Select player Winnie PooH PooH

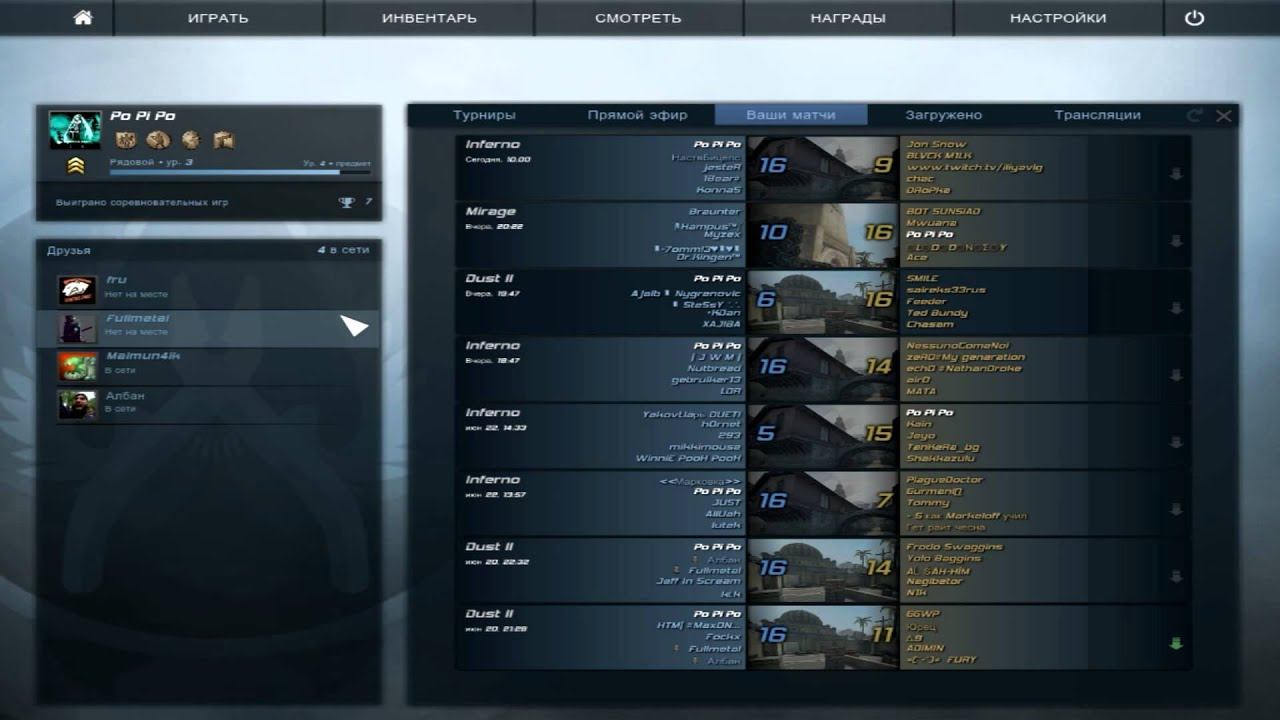coord(688,458)
